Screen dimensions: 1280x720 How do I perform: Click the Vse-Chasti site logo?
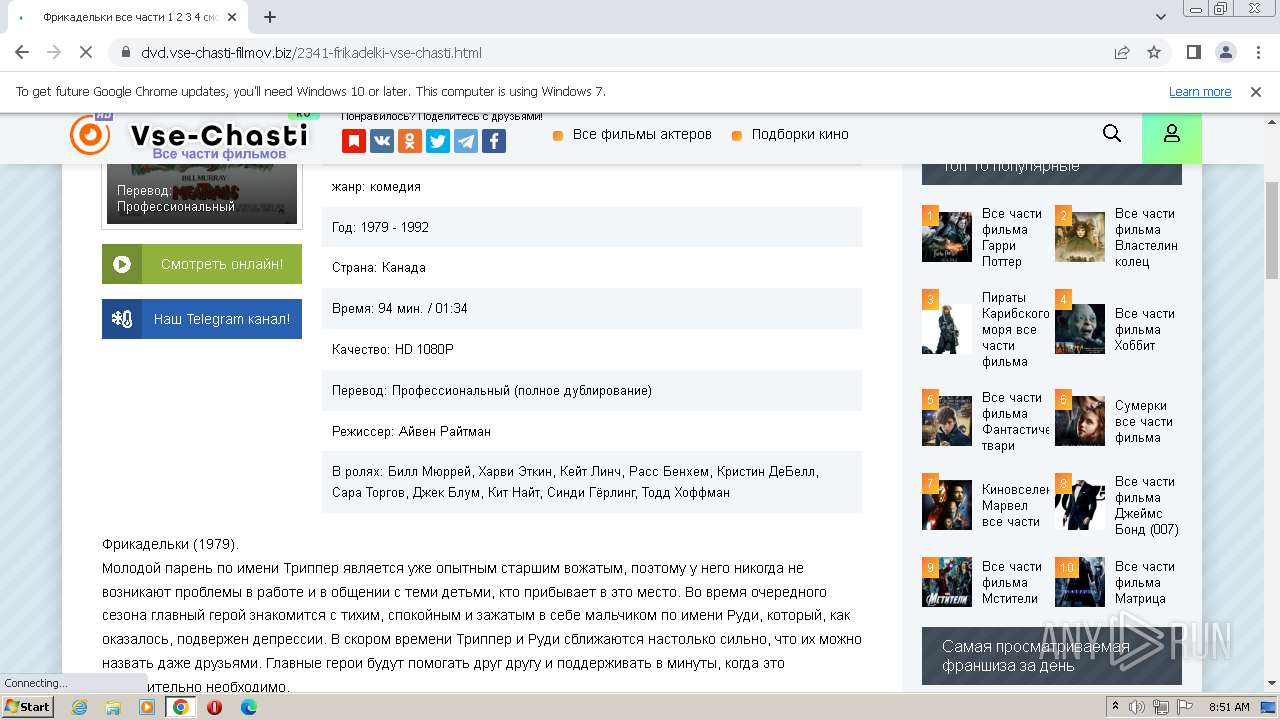tap(190, 137)
